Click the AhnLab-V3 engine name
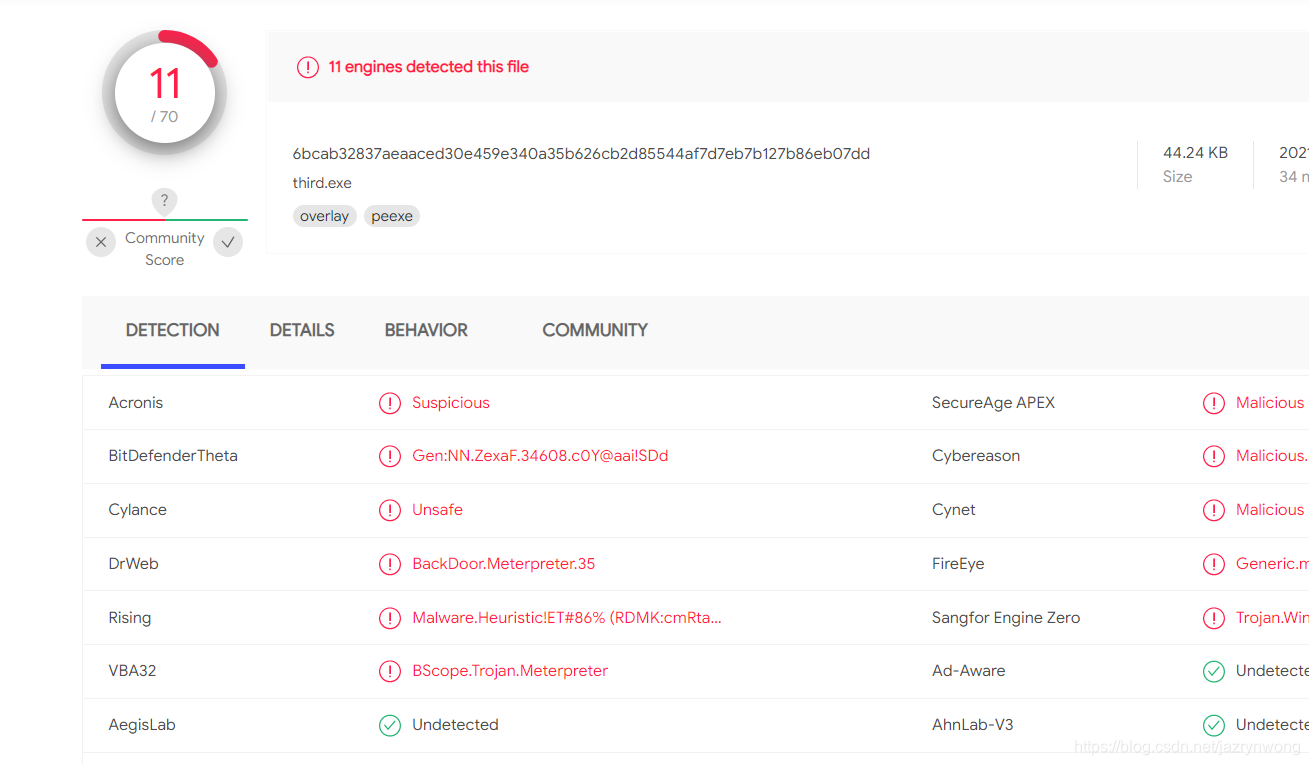This screenshot has height=765, width=1309. pyautogui.click(x=973, y=725)
